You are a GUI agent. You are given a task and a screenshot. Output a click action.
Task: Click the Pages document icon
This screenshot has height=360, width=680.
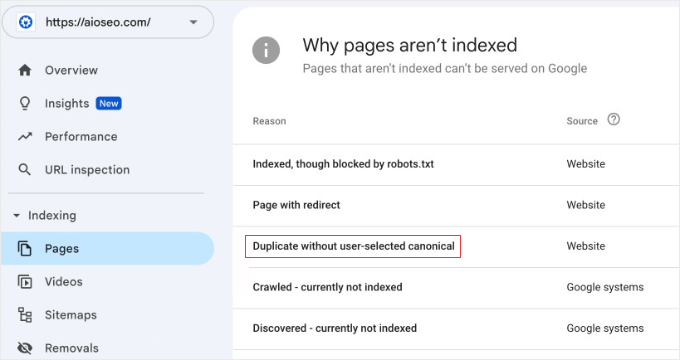click(25, 249)
